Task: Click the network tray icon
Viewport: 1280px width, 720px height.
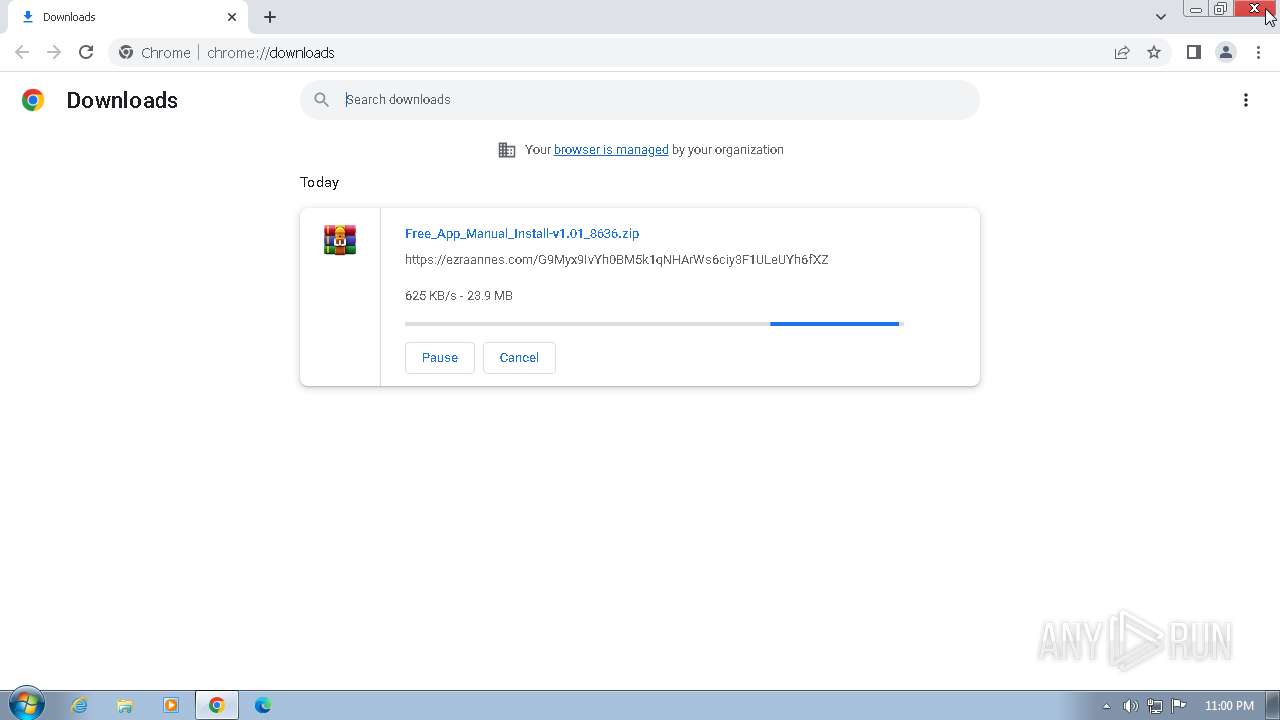Action: (x=1155, y=706)
